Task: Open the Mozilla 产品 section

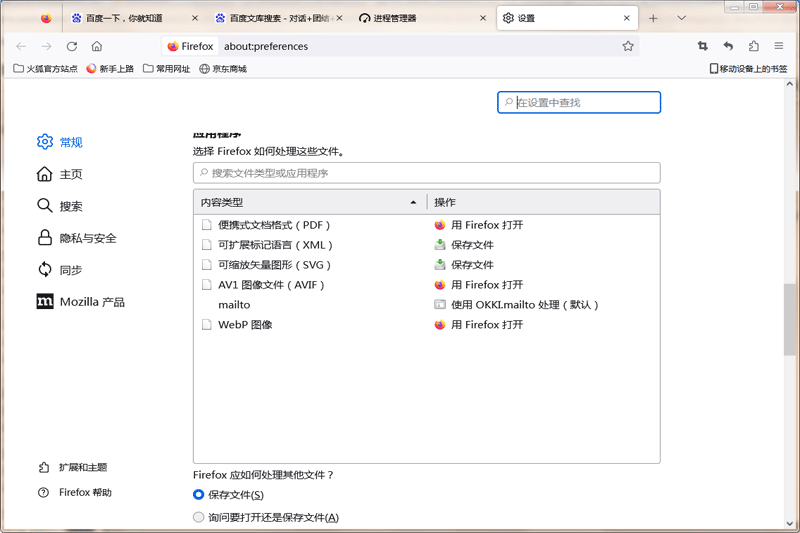Action: [x=81, y=302]
